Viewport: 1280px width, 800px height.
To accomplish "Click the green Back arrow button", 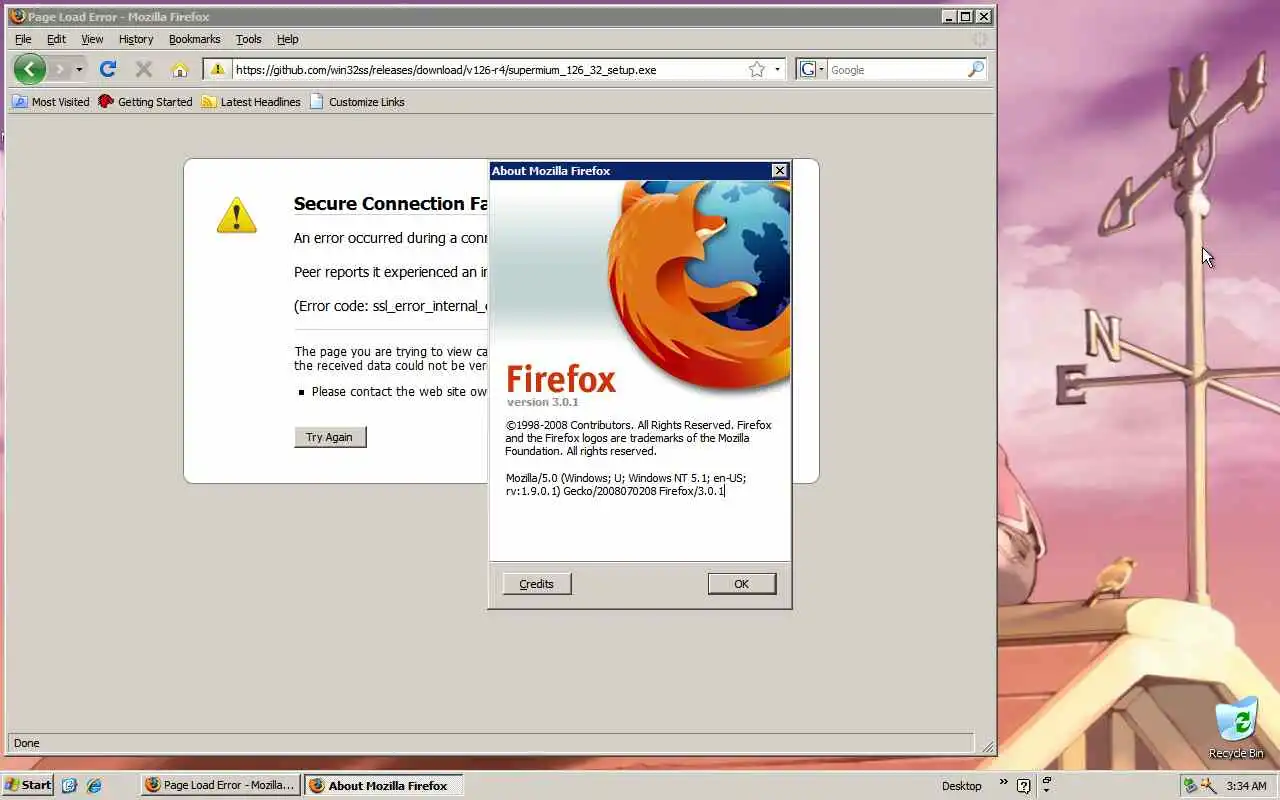I will (30, 69).
